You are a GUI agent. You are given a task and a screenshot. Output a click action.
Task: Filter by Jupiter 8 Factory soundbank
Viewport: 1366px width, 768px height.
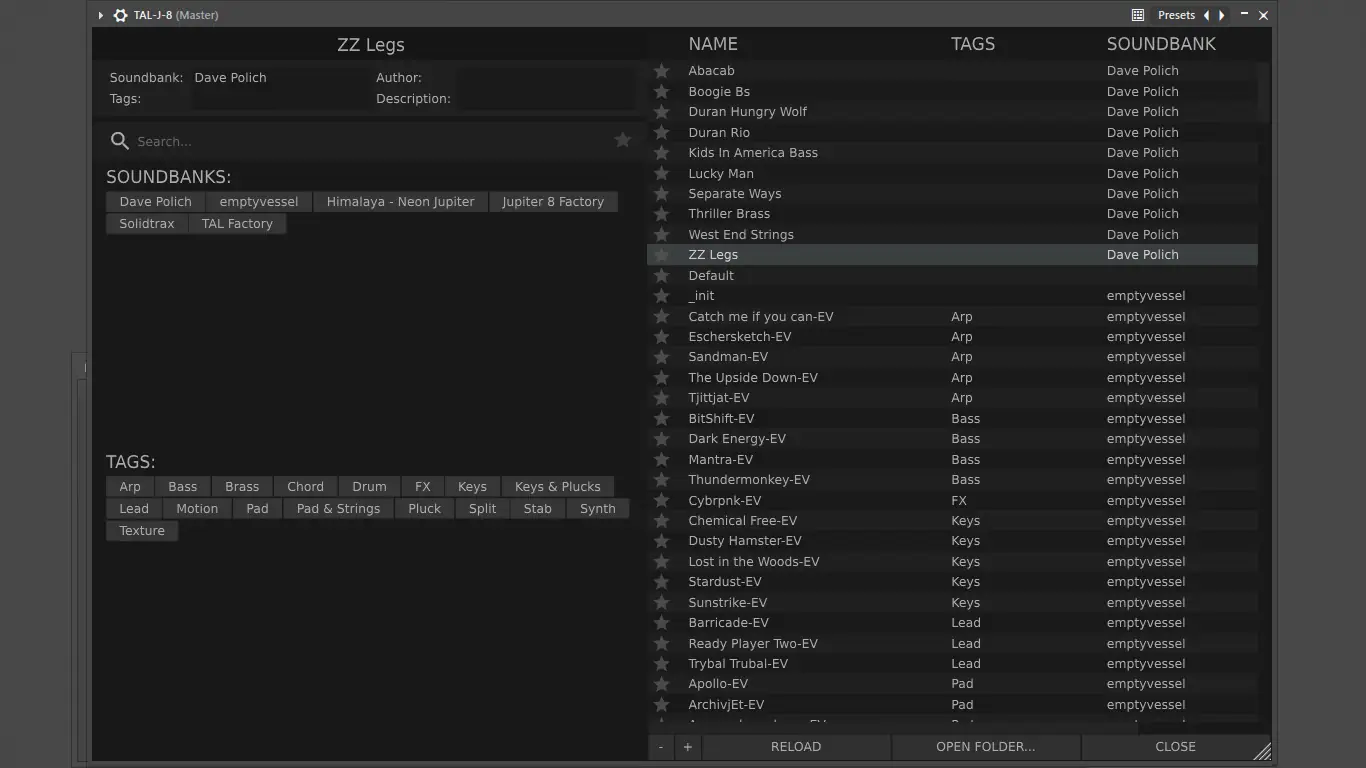point(553,202)
